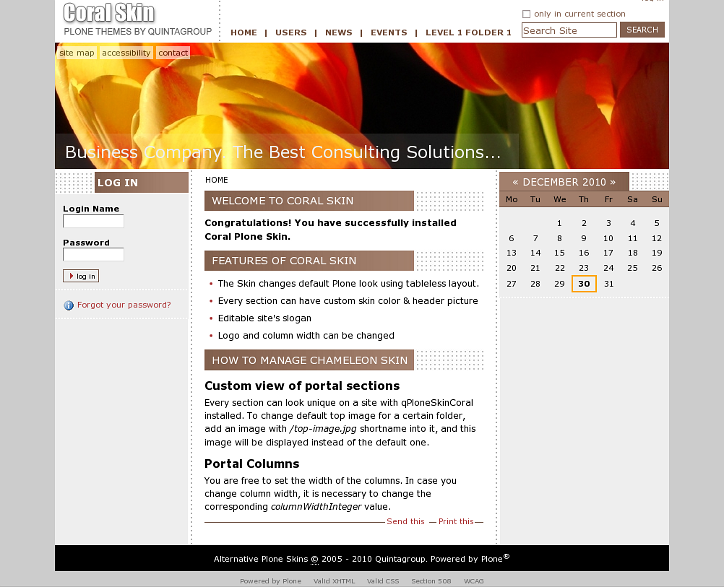The image size is (724, 587).
Task: Click the DECEMBER 2010 calendar header
Action: click(564, 182)
